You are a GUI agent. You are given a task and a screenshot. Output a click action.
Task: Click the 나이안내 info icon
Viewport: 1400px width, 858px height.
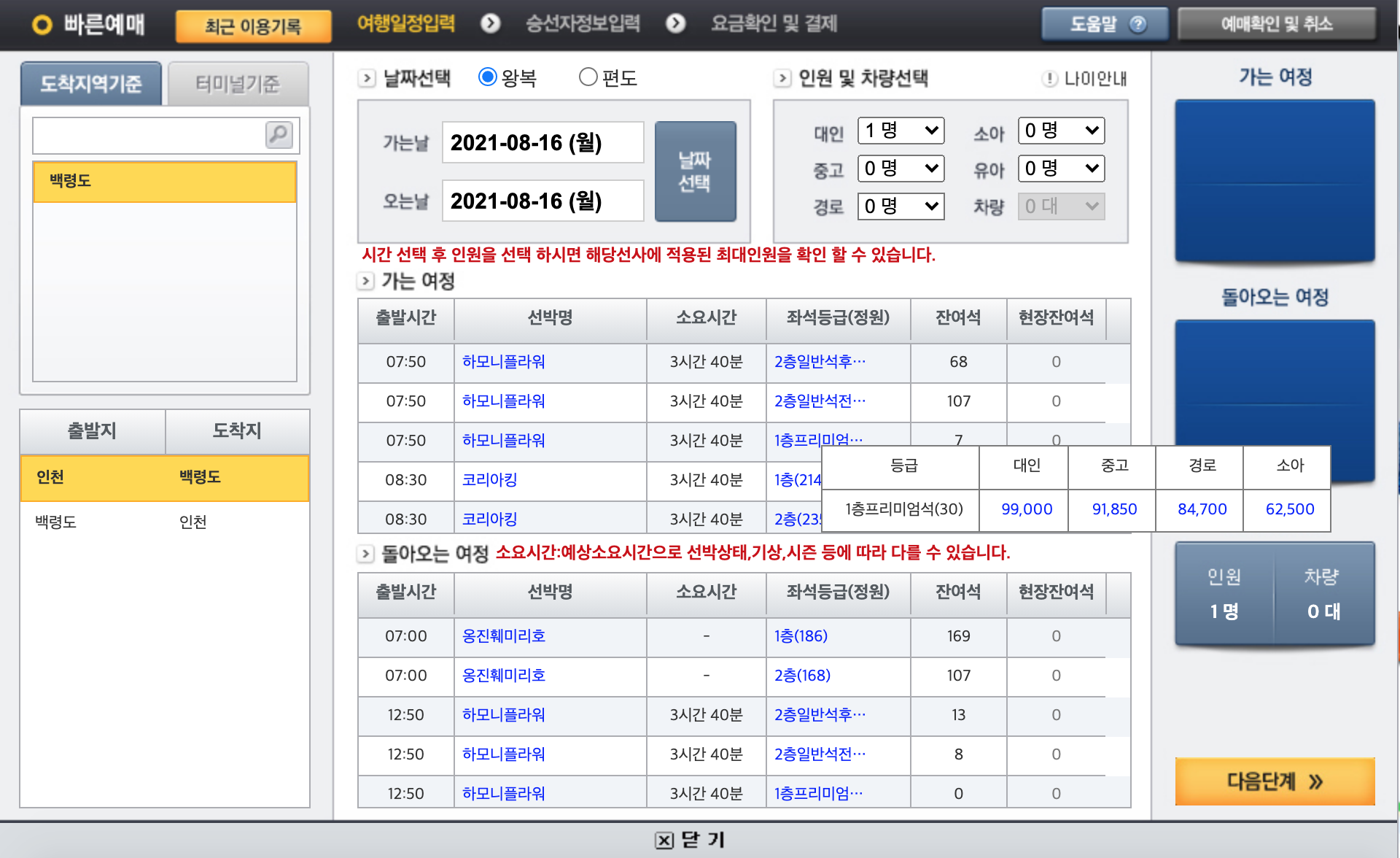(1050, 78)
